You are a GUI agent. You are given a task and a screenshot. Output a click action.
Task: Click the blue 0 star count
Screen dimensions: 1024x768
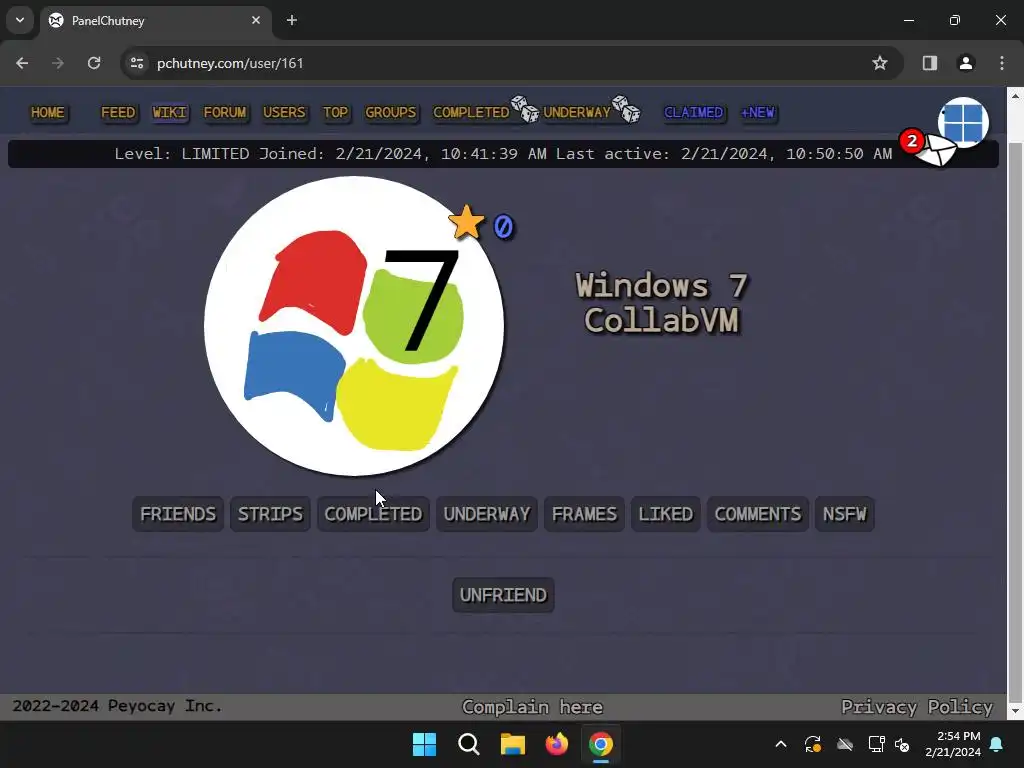click(504, 227)
